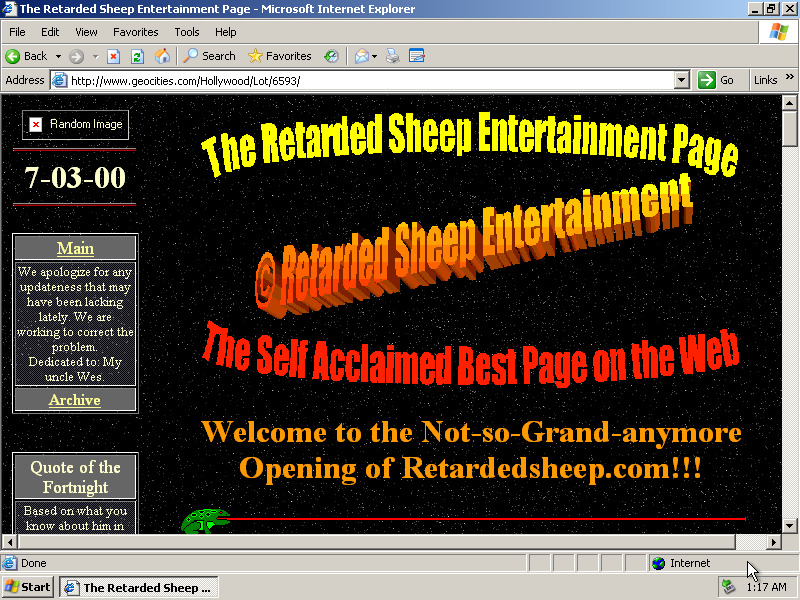This screenshot has width=800, height=600.
Task: Go to Home page icon
Action: (162, 56)
